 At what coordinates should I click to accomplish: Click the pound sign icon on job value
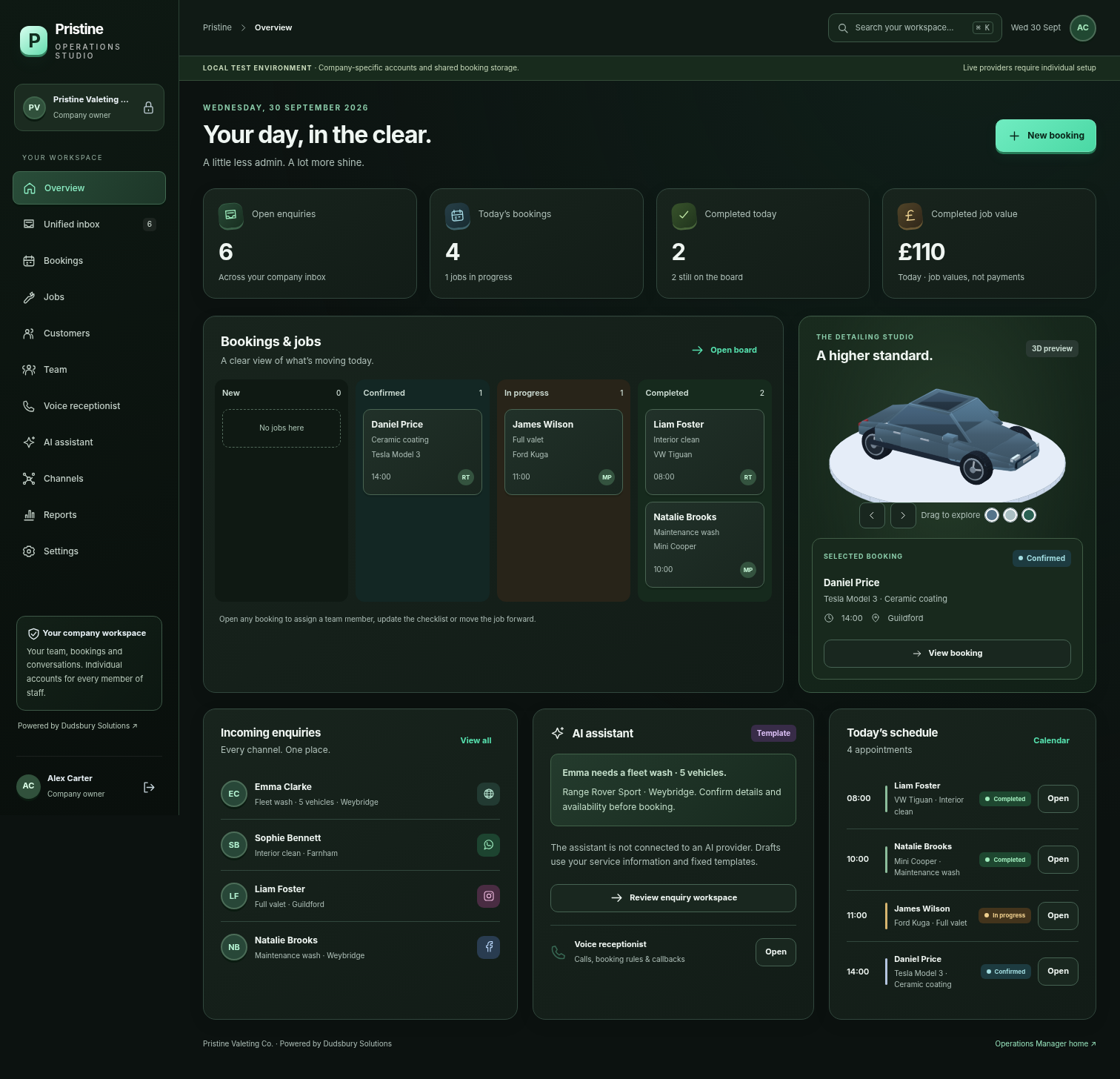(x=910, y=215)
